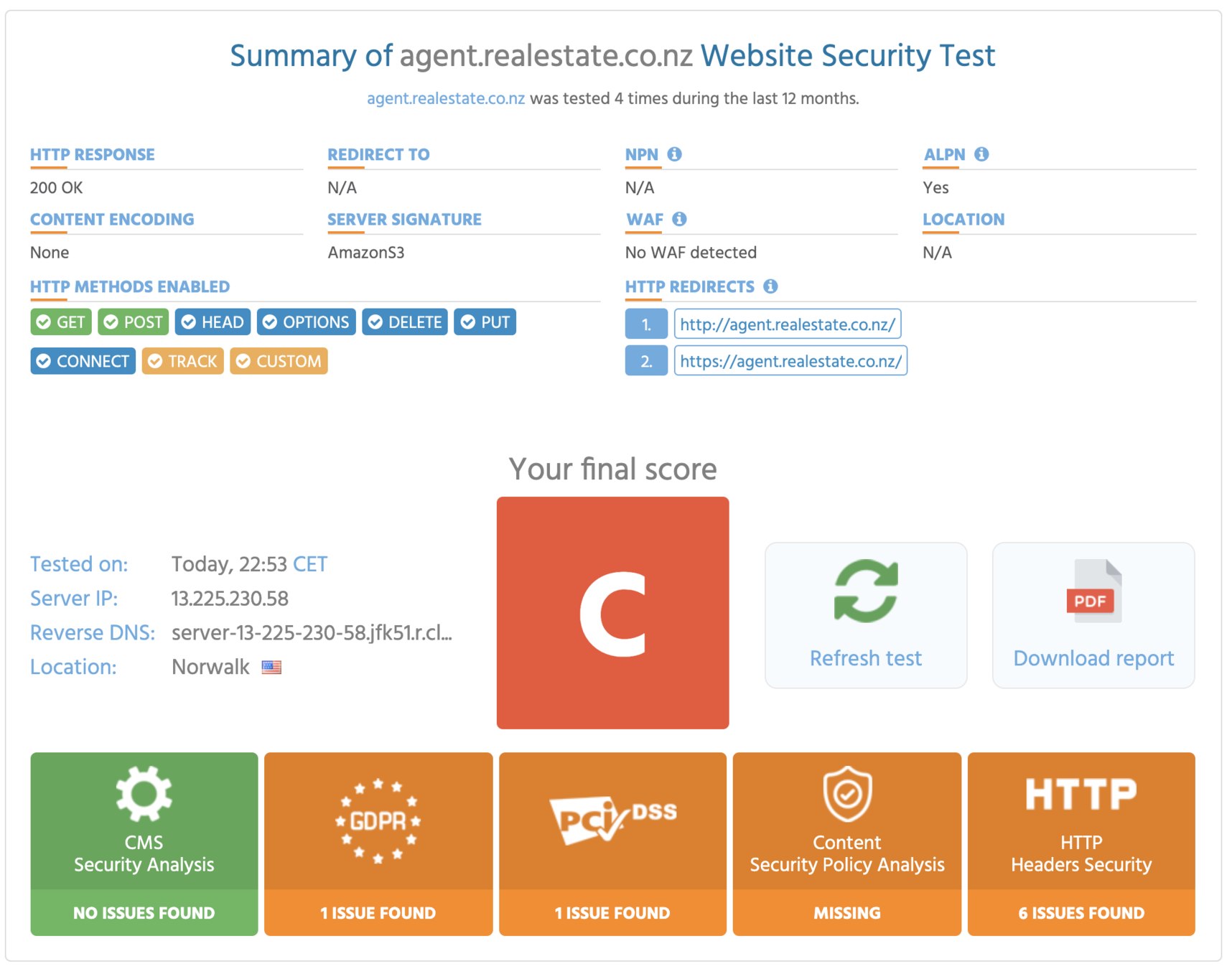Click the REDIRECT TO heading
Screen dimensions: 1232x969
(x=378, y=155)
